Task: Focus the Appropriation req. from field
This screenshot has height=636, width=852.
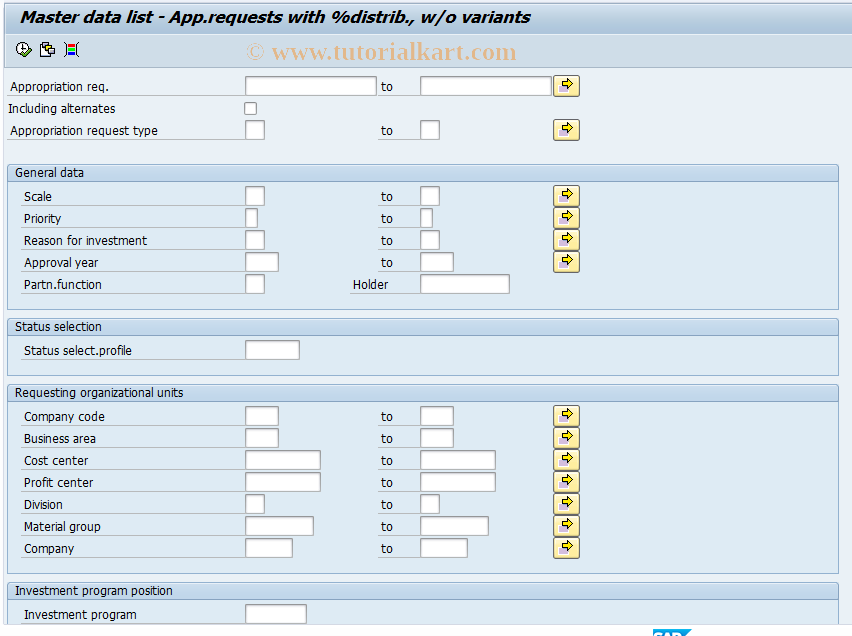Action: pyautogui.click(x=311, y=86)
